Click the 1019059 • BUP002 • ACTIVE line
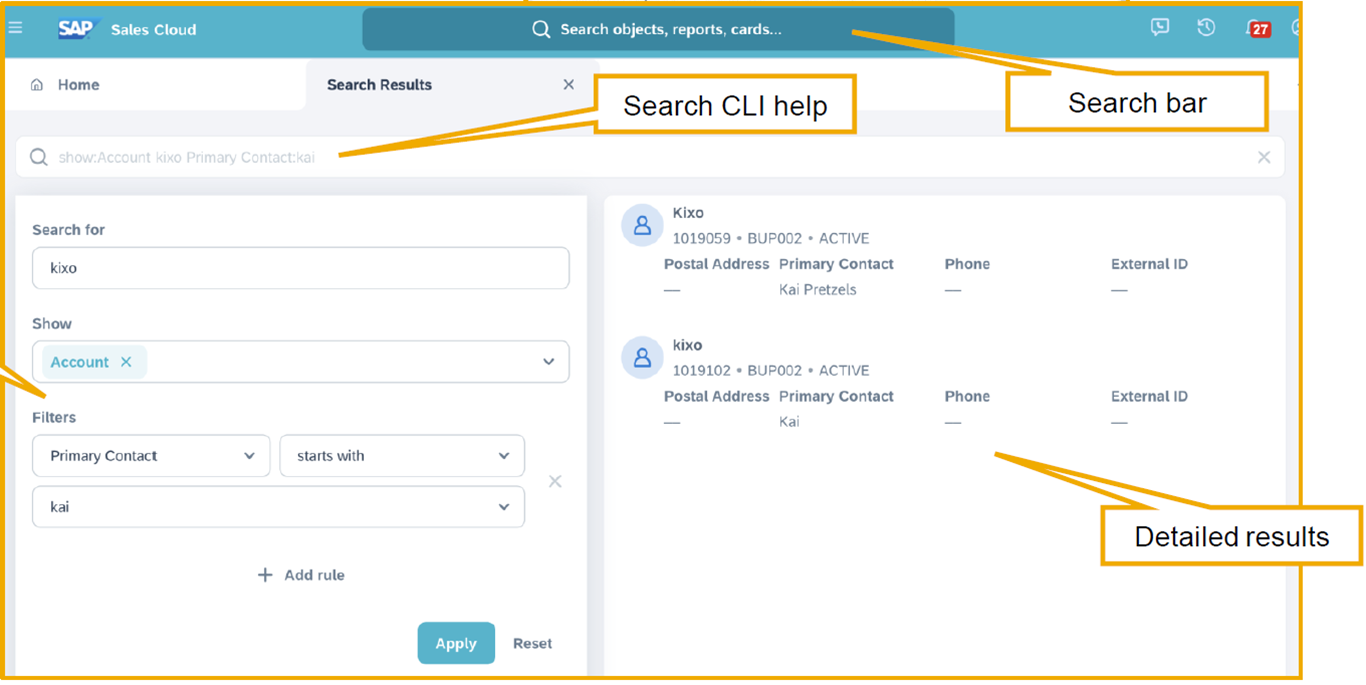Screen dimensions: 1366x685 click(x=771, y=239)
